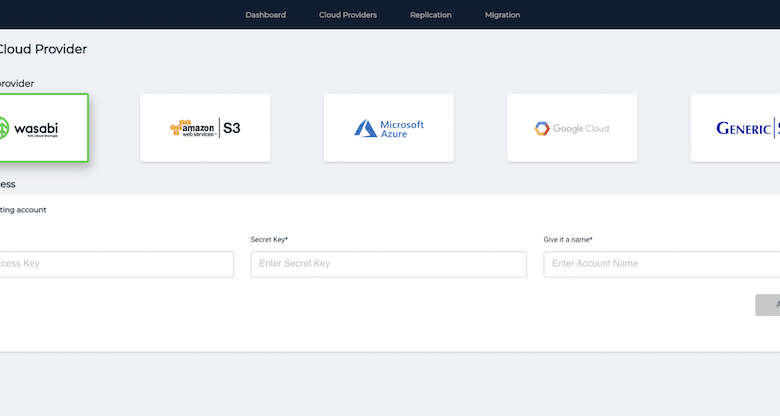Pick the Google Cloud provider card
The image size is (780, 416).
(572, 128)
